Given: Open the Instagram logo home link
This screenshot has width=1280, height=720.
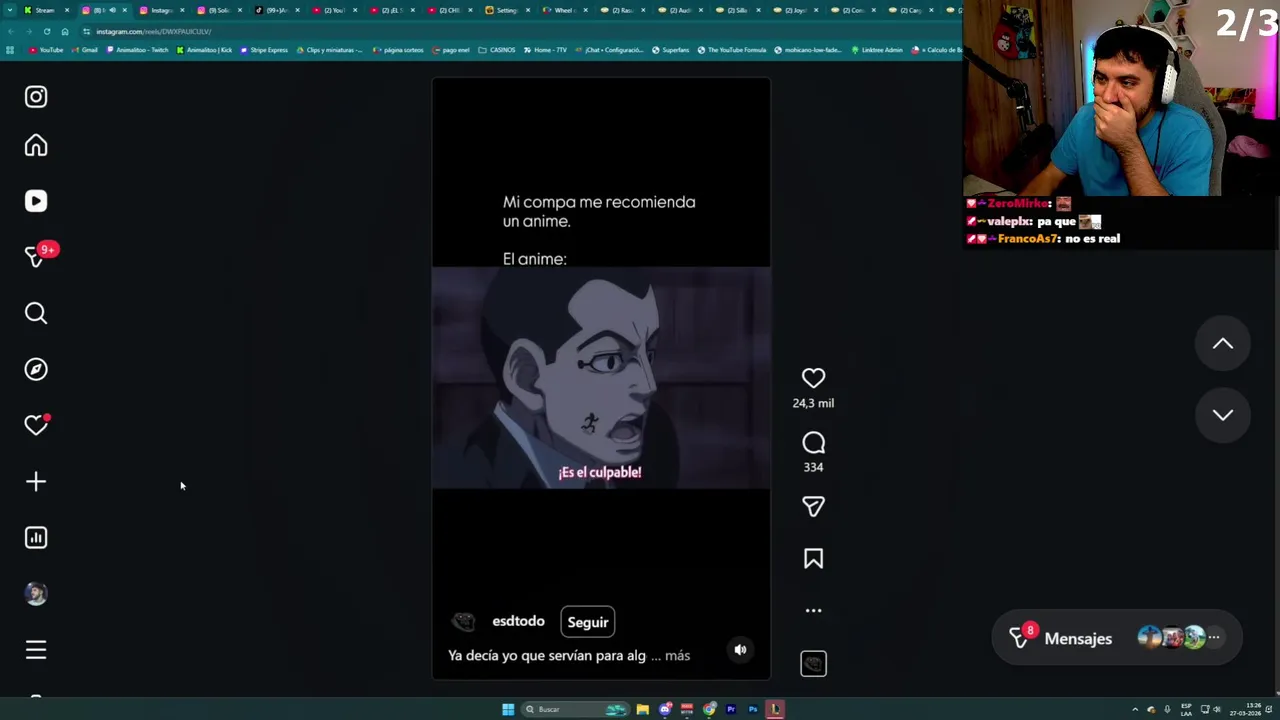Looking at the screenshot, I should [36, 97].
